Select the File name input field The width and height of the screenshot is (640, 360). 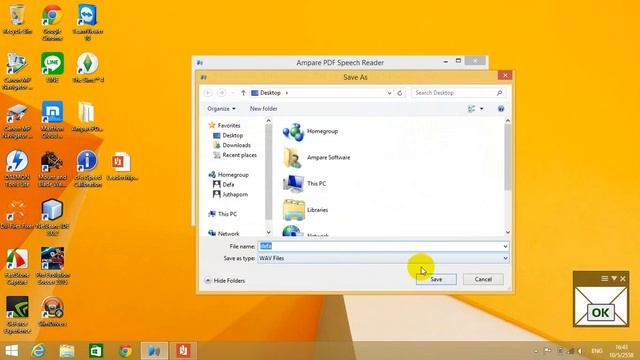(x=380, y=246)
